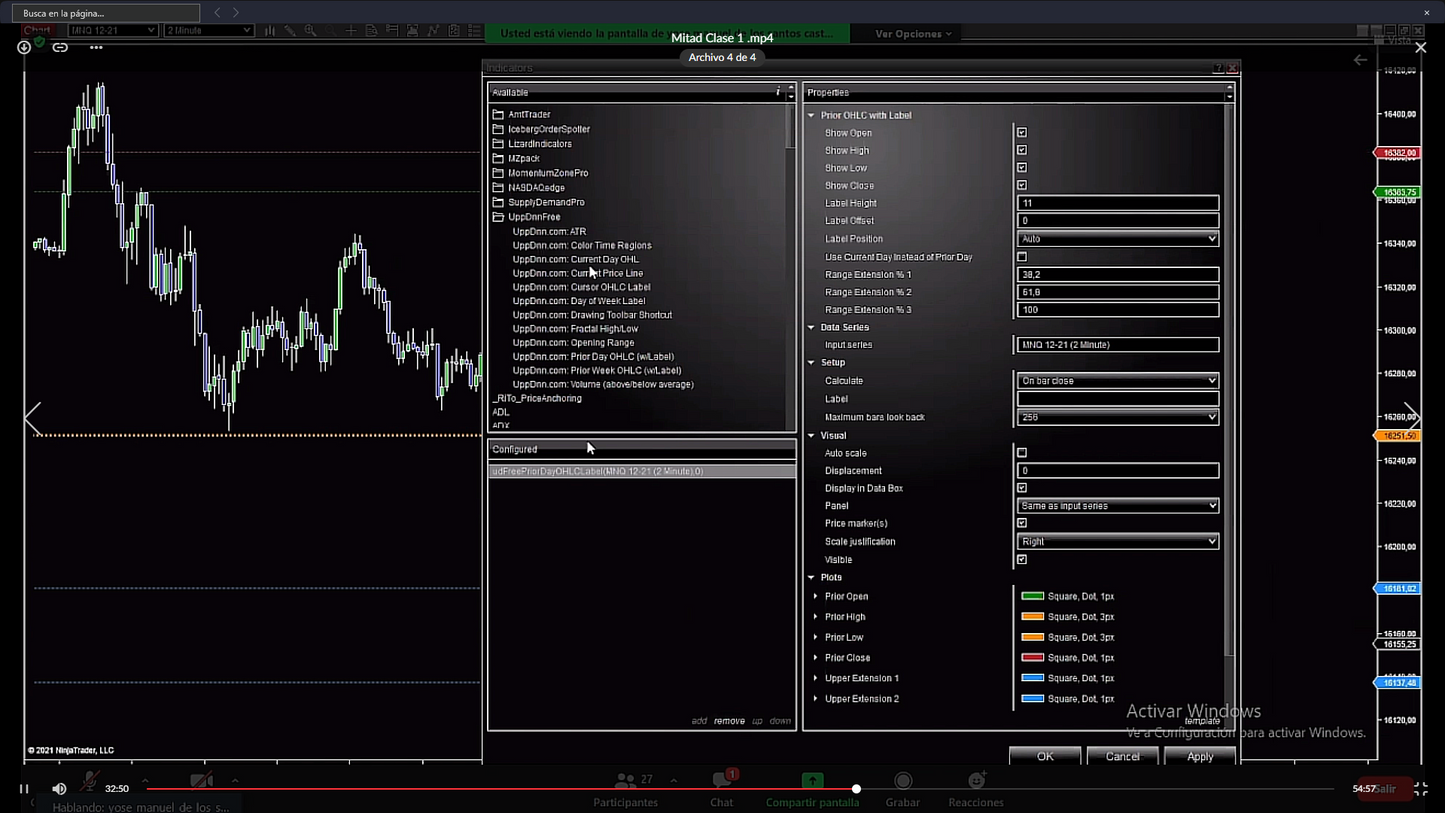Image resolution: width=1445 pixels, height=813 pixels.
Task: Click the Prior Open green color swatch
Action: pyautogui.click(x=1032, y=597)
